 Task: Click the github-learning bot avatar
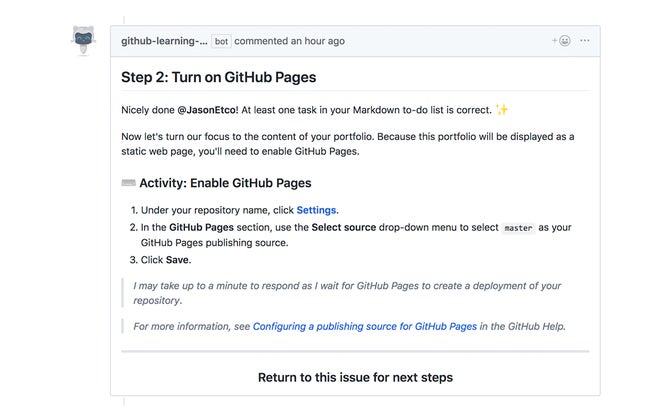pos(83,41)
